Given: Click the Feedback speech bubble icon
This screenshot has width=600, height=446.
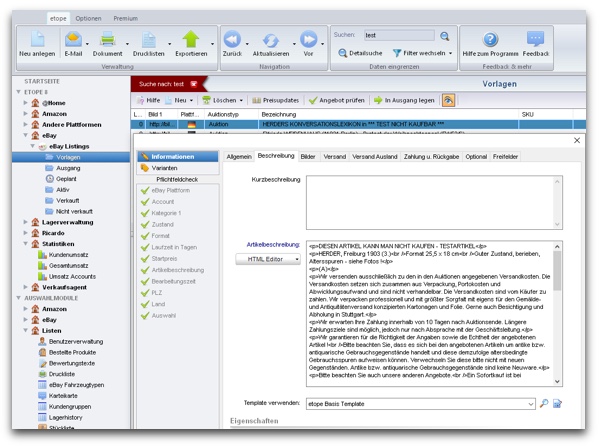Looking at the screenshot, I should point(535,39).
